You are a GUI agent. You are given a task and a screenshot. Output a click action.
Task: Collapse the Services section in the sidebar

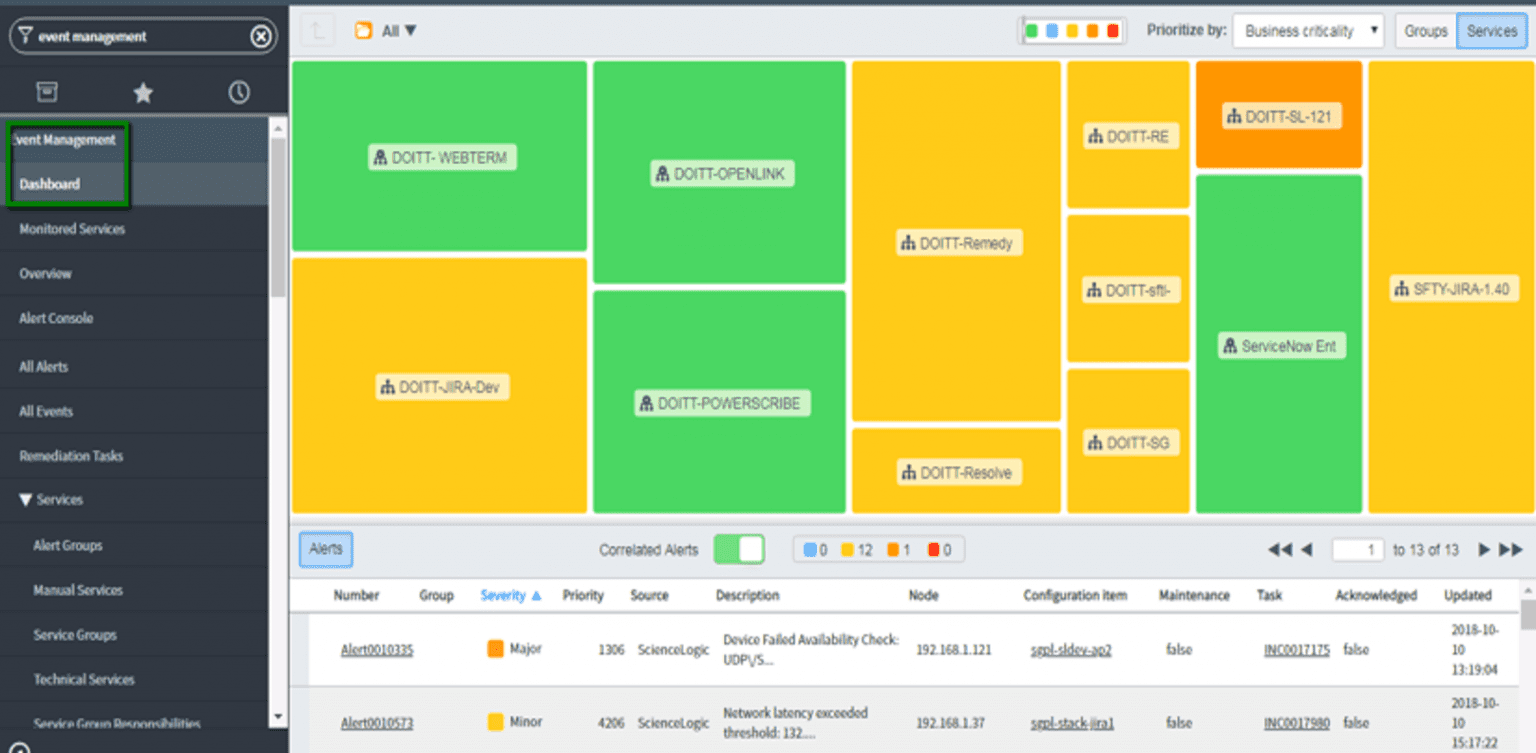[23, 499]
